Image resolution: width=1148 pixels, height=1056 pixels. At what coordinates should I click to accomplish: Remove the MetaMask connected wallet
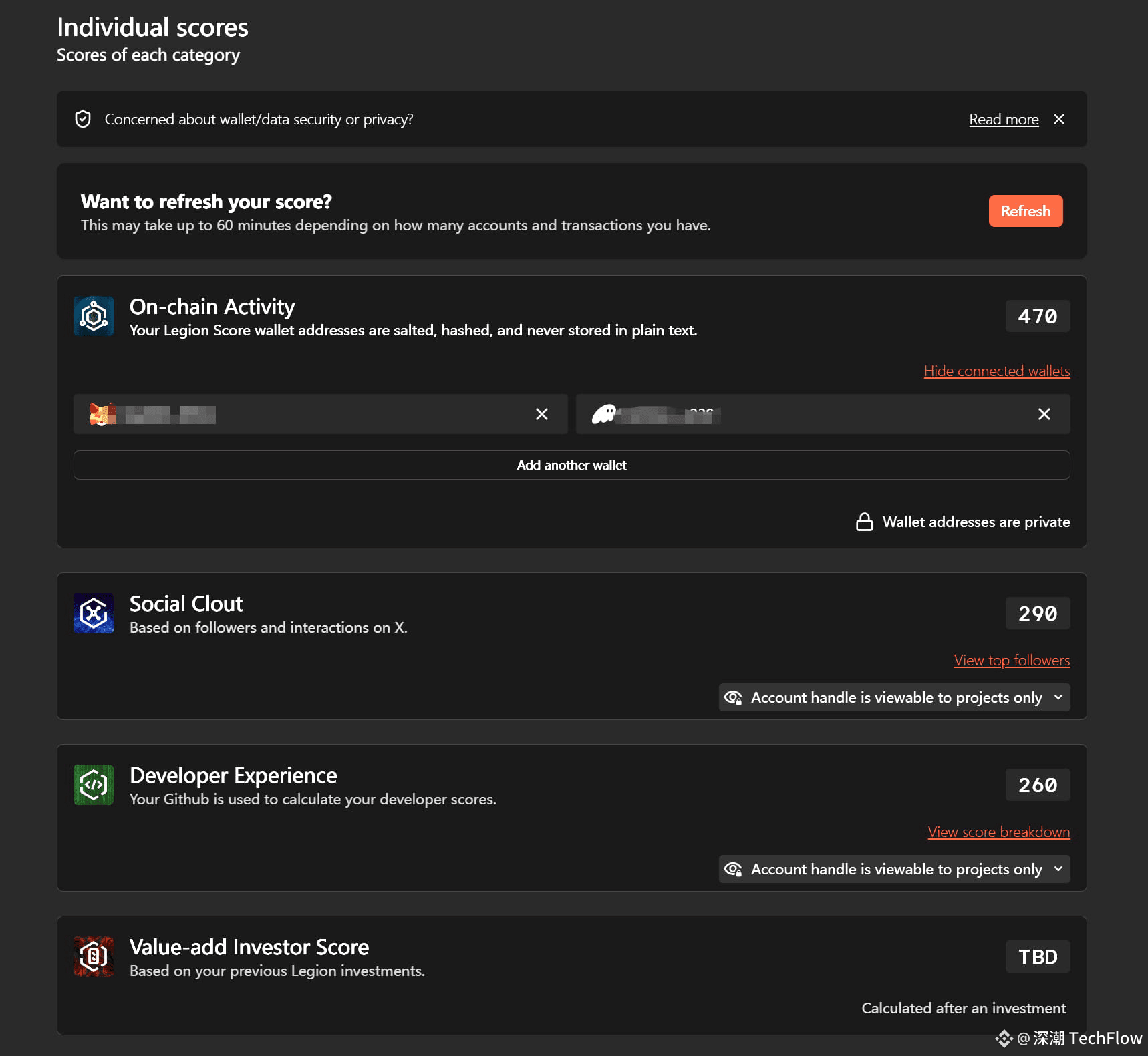[542, 414]
